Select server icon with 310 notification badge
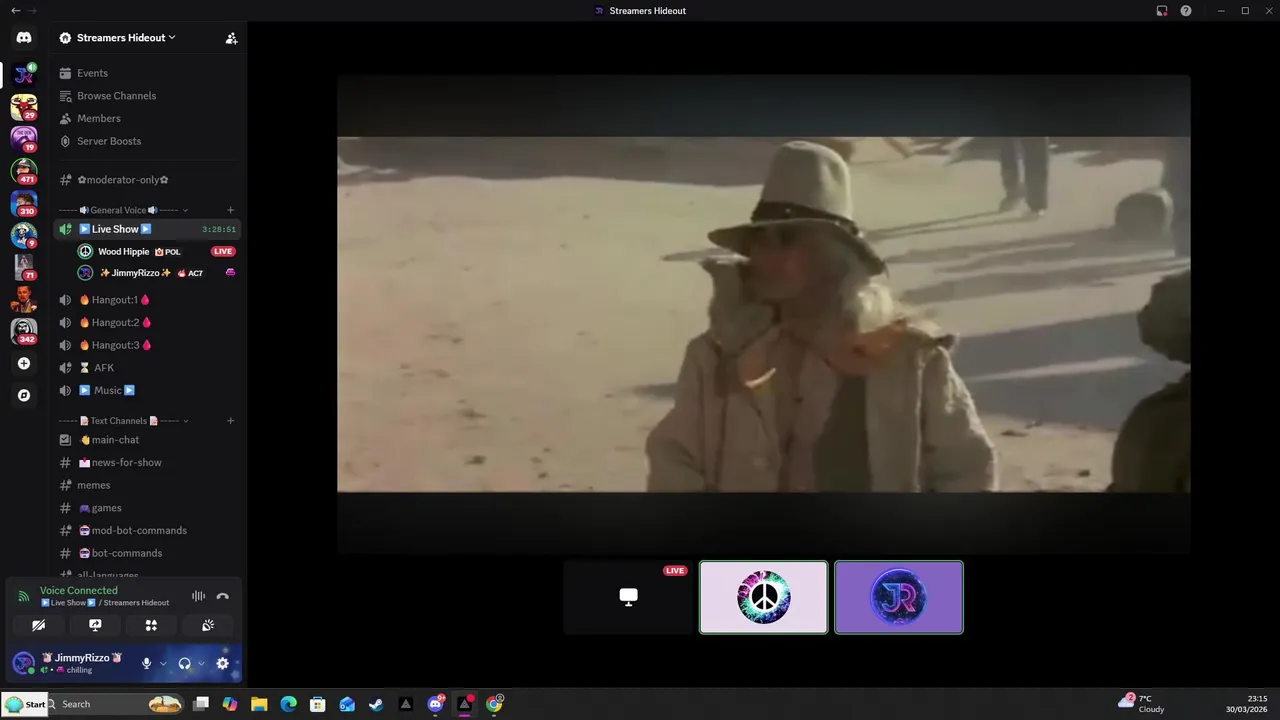The height and width of the screenshot is (720, 1280). coord(24,203)
